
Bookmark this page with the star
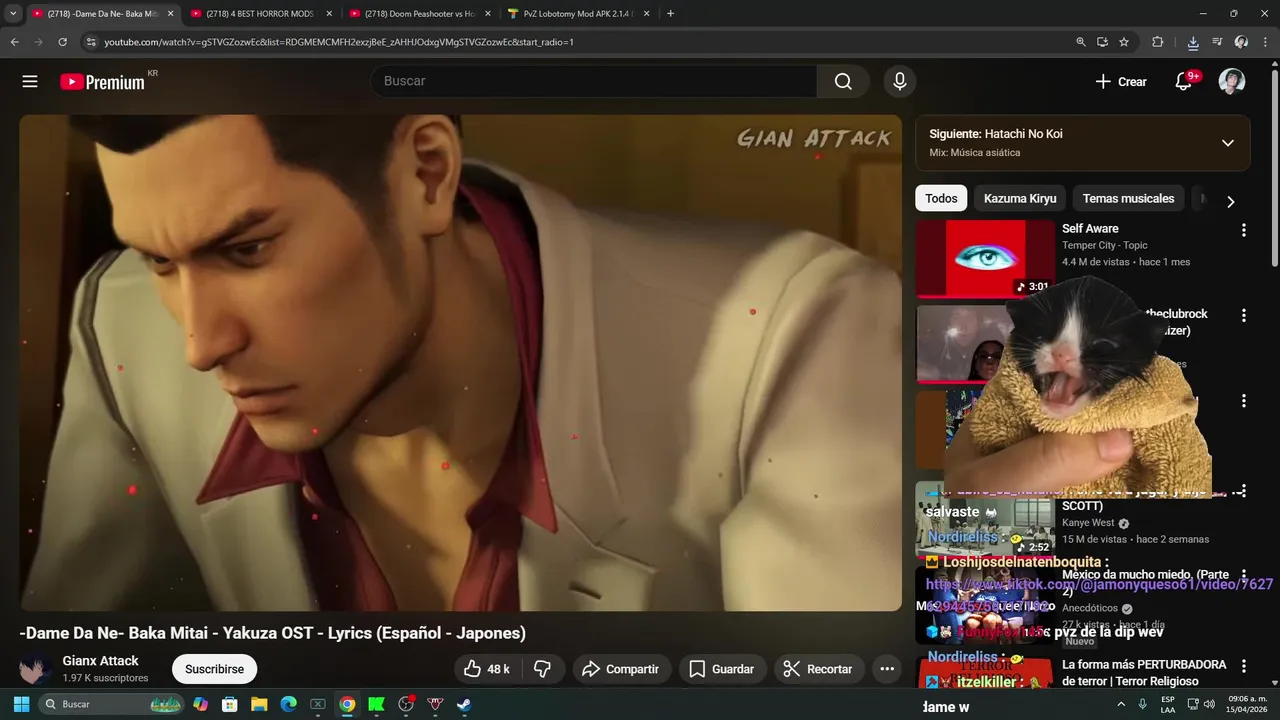1124,42
